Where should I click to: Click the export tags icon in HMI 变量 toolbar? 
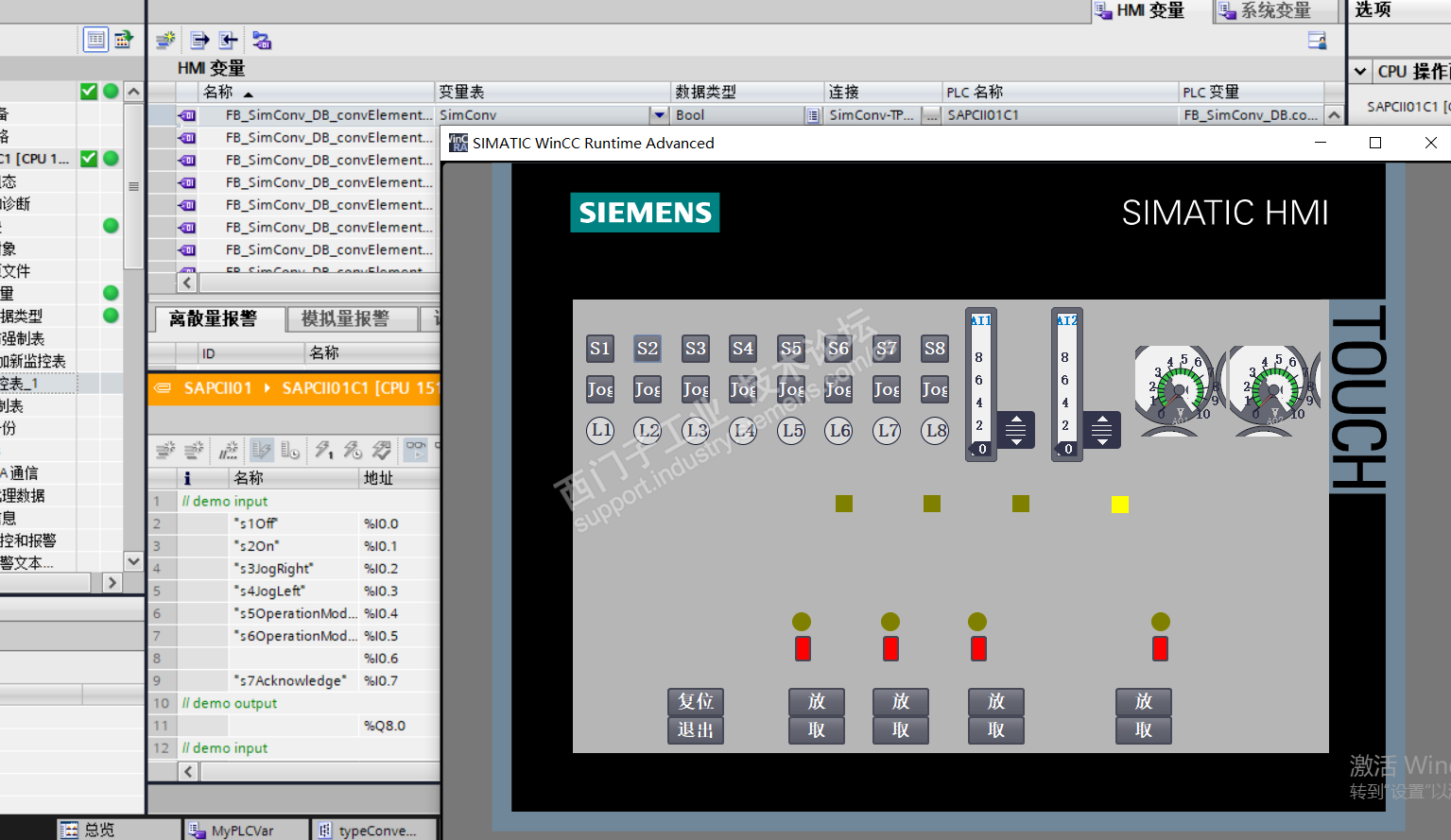(199, 40)
